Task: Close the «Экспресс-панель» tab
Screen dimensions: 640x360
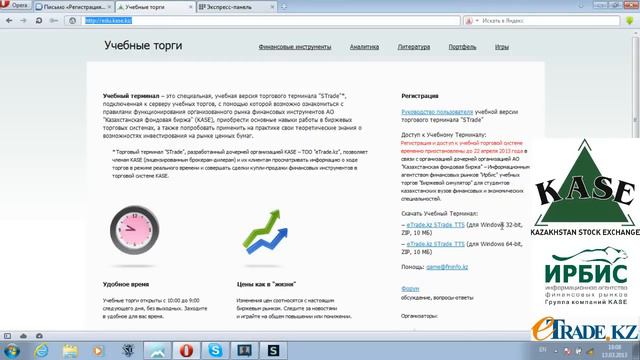Action: click(x=272, y=7)
